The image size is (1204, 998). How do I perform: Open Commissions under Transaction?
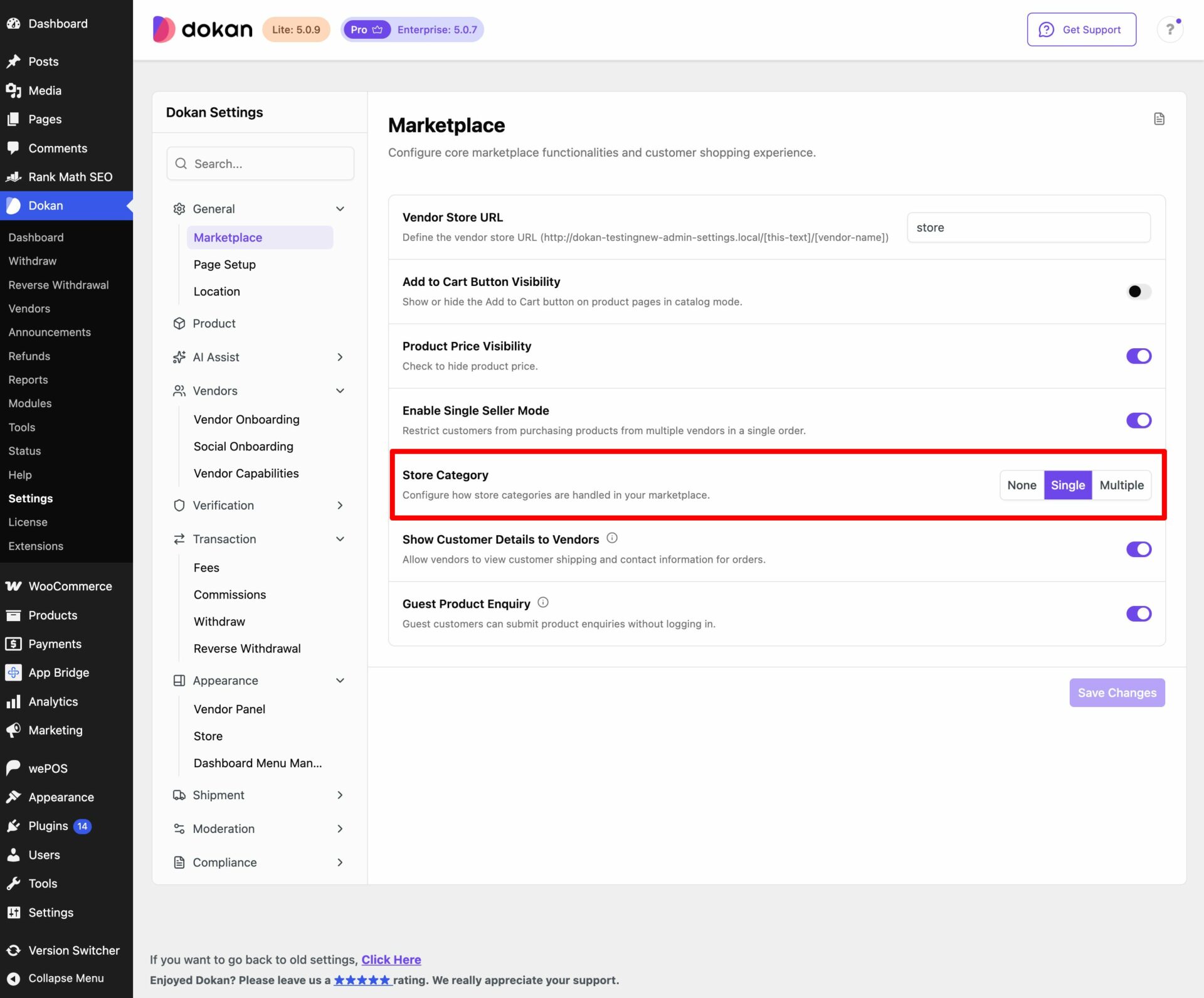click(230, 594)
